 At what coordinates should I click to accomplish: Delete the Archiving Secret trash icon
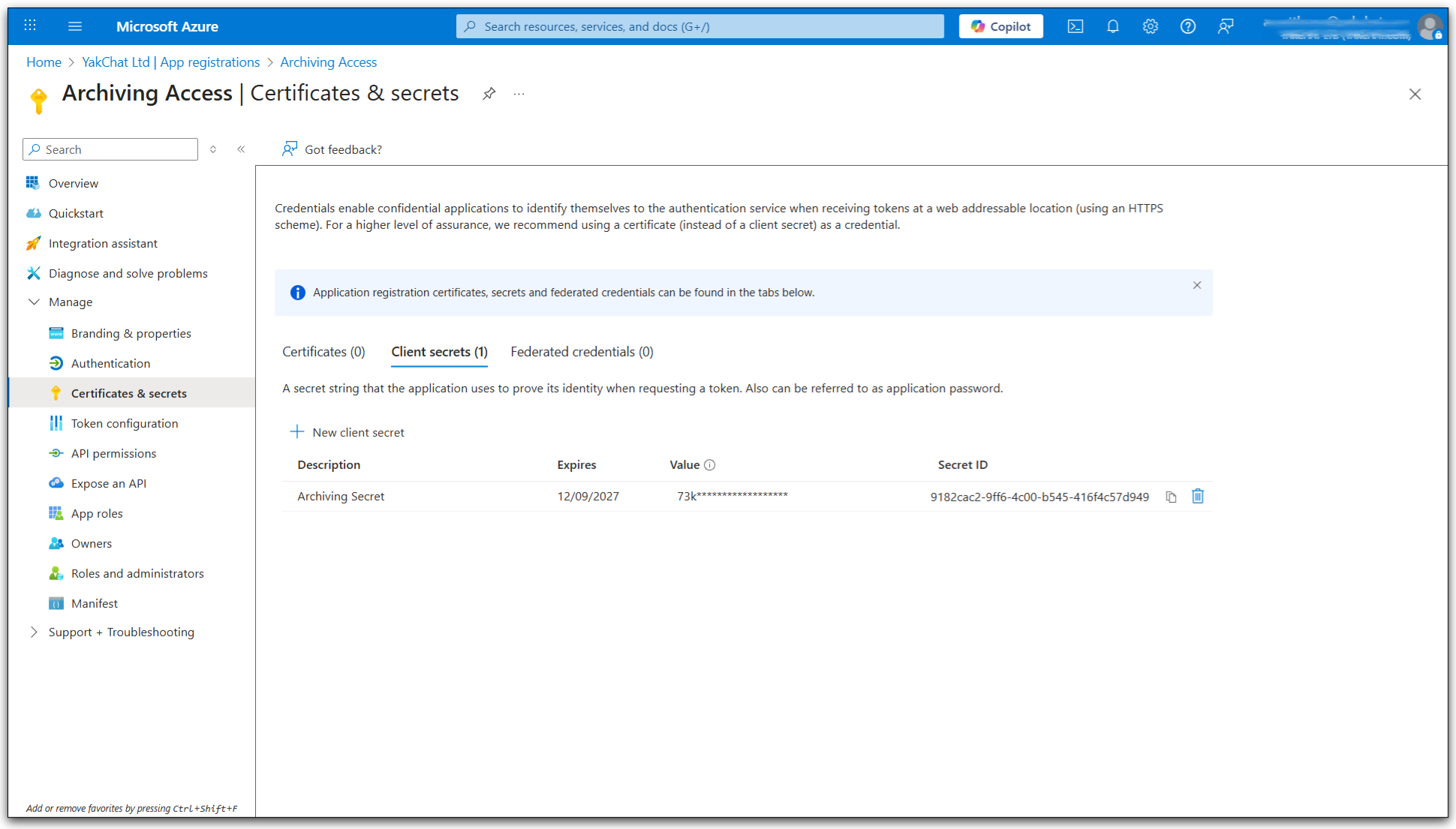(x=1198, y=497)
